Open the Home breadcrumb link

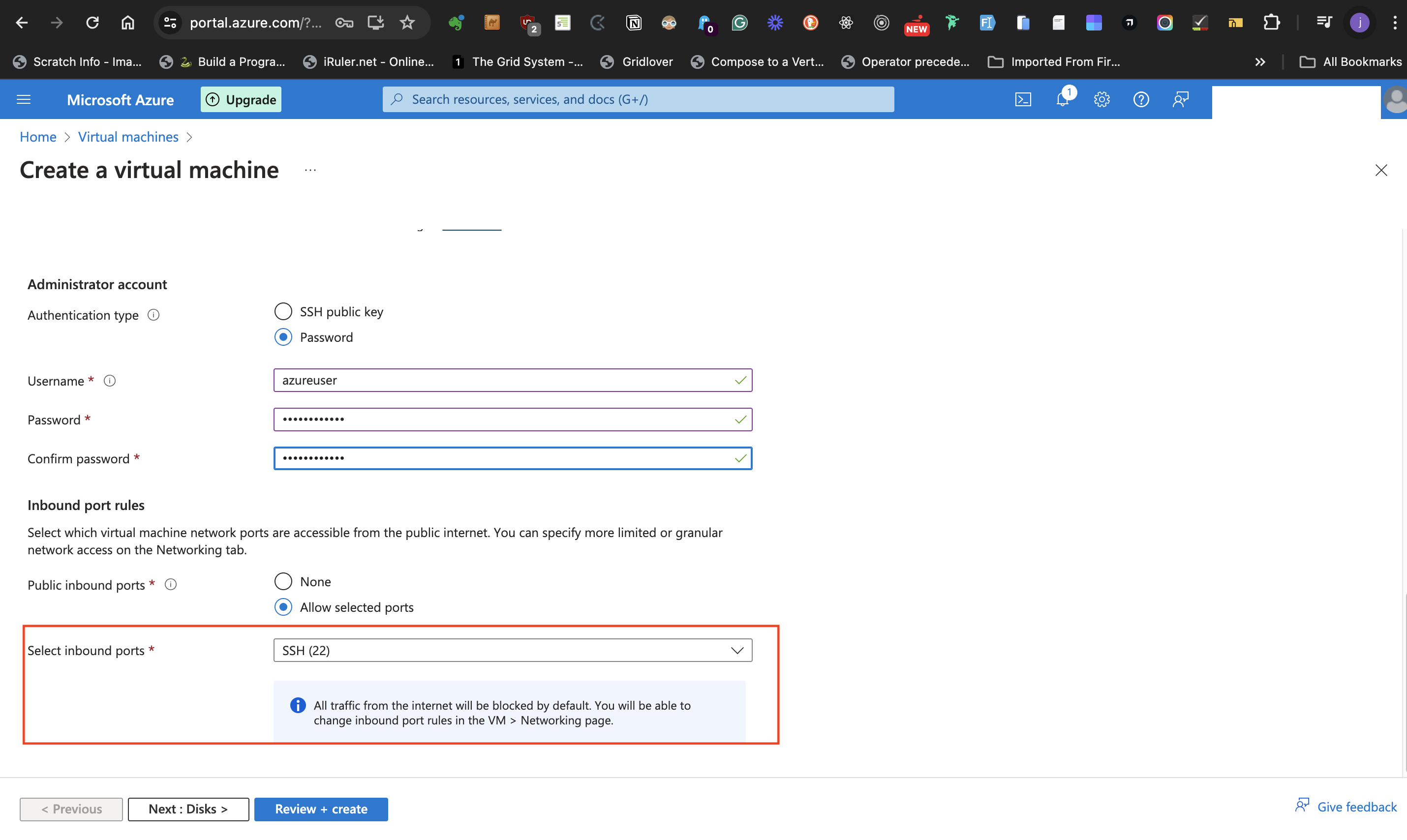37,136
